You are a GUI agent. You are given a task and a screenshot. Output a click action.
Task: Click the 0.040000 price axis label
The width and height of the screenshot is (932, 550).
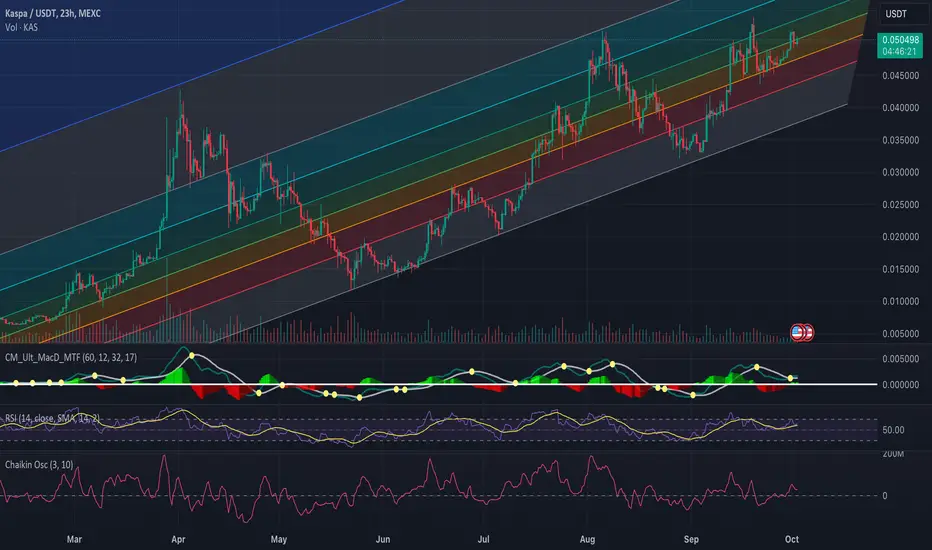click(900, 108)
